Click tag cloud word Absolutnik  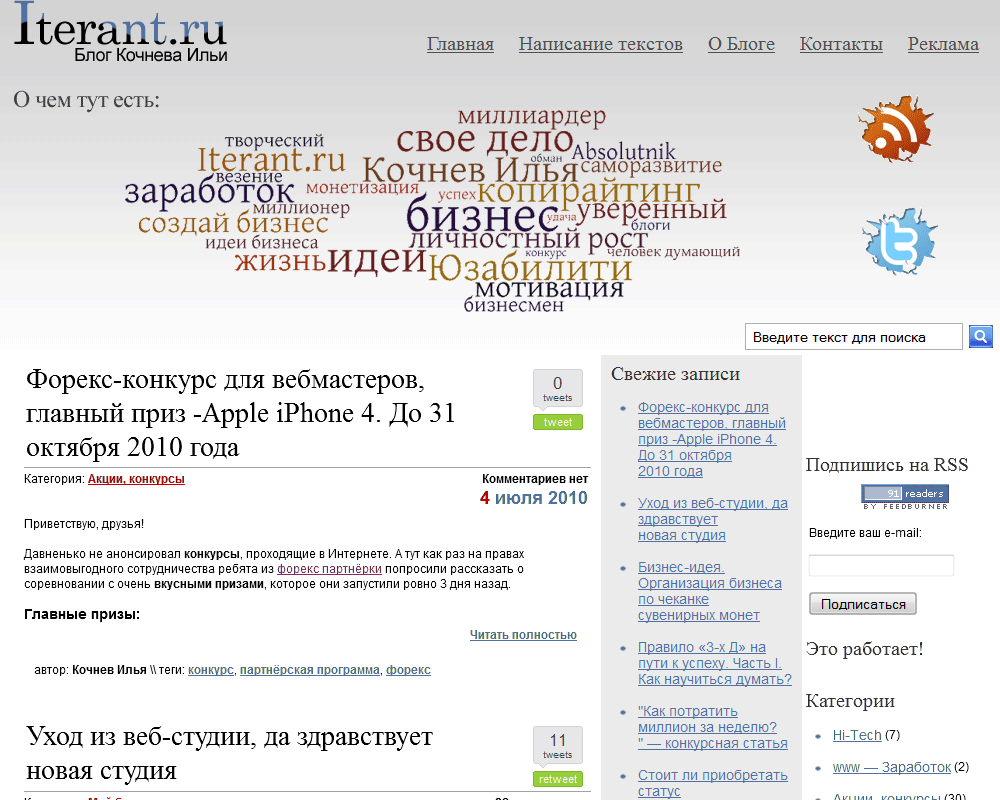coord(623,152)
